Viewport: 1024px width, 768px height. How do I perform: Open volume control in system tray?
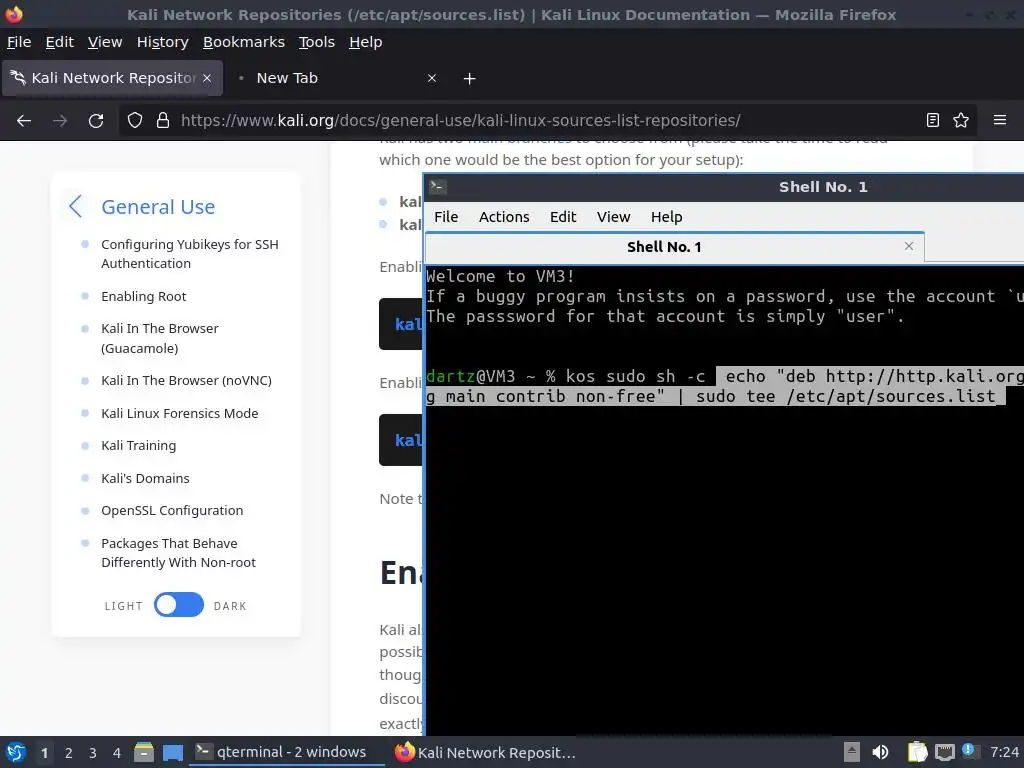880,752
